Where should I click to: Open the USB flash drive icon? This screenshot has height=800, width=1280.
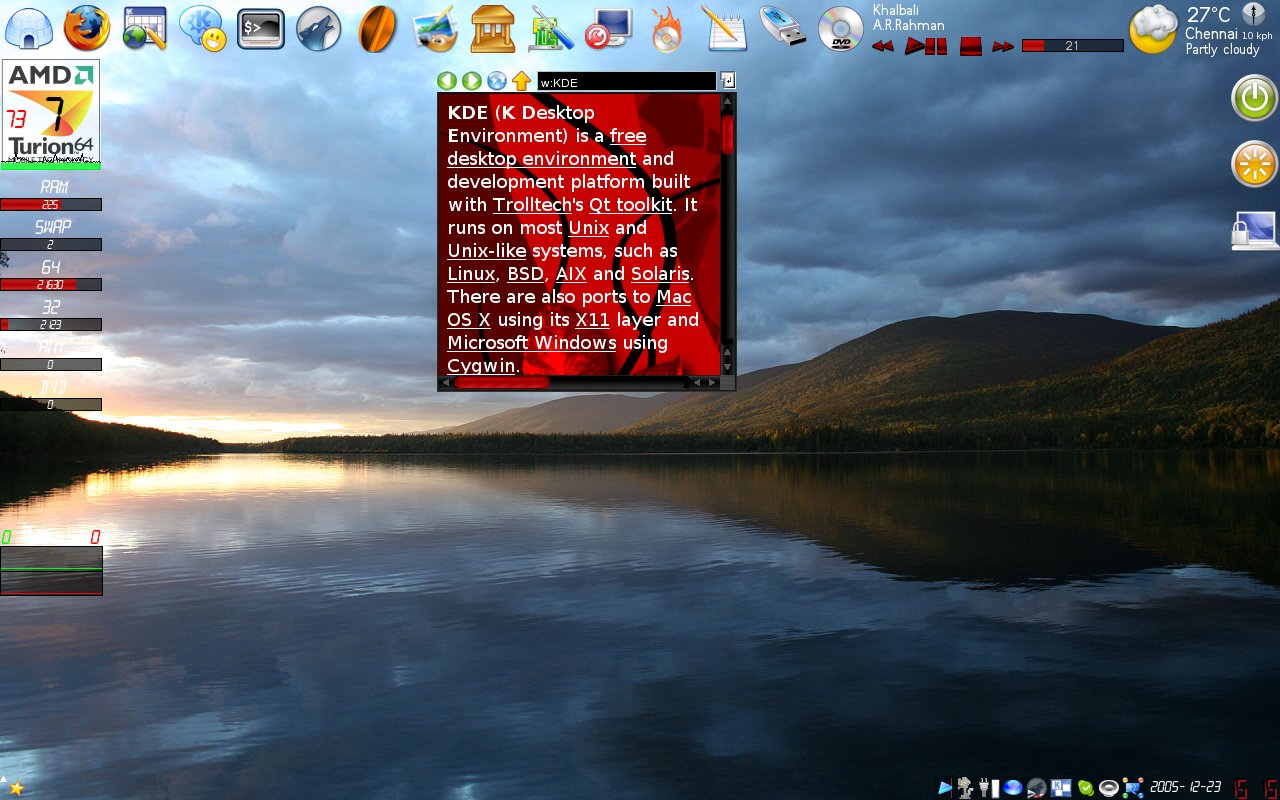tap(783, 28)
